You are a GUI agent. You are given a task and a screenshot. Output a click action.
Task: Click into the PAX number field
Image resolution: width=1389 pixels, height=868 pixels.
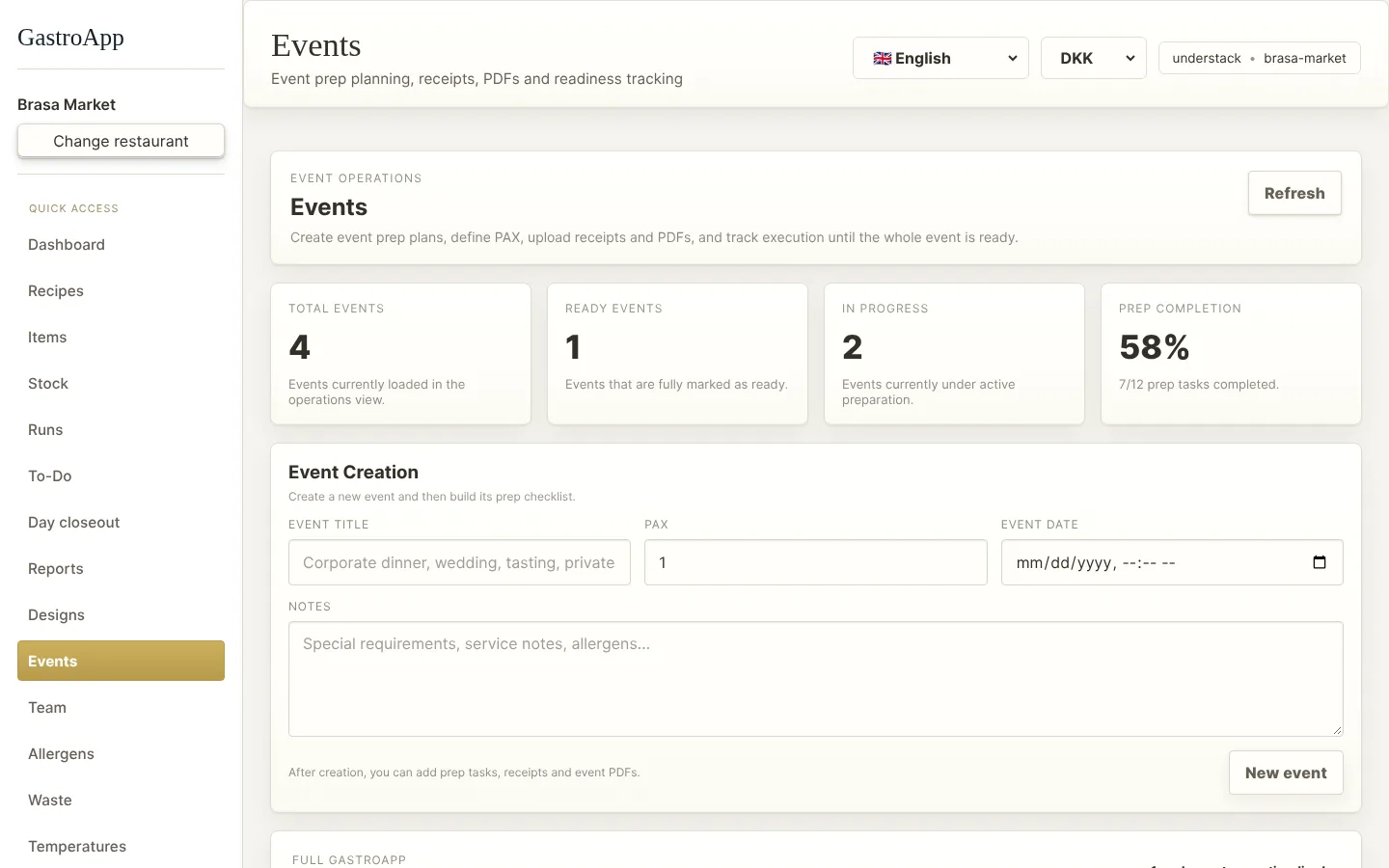[815, 562]
